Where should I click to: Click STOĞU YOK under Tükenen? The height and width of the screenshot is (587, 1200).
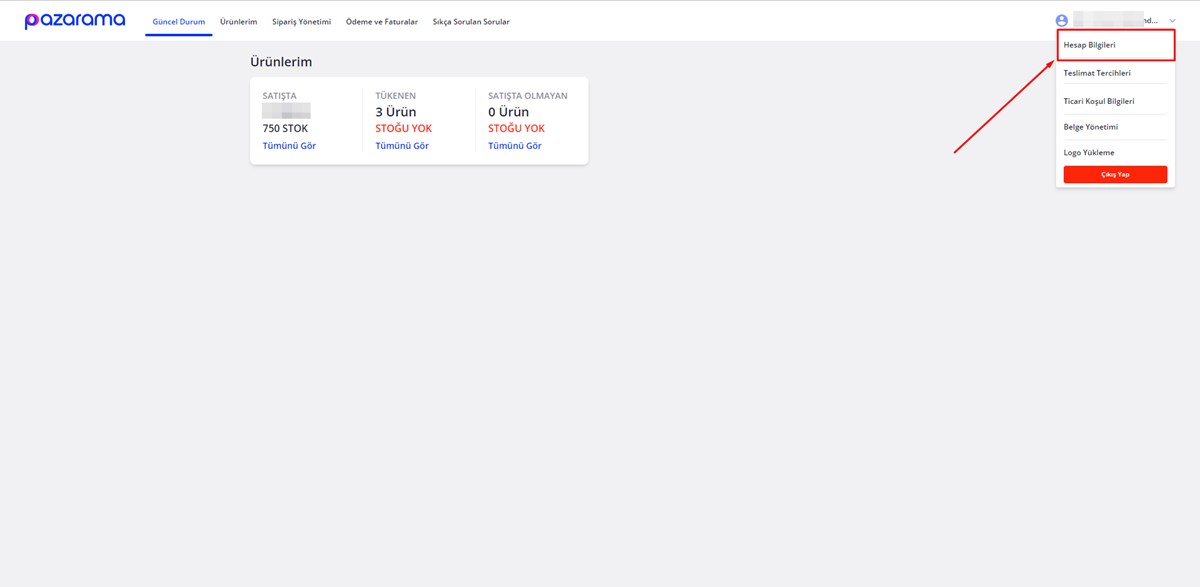coord(404,129)
